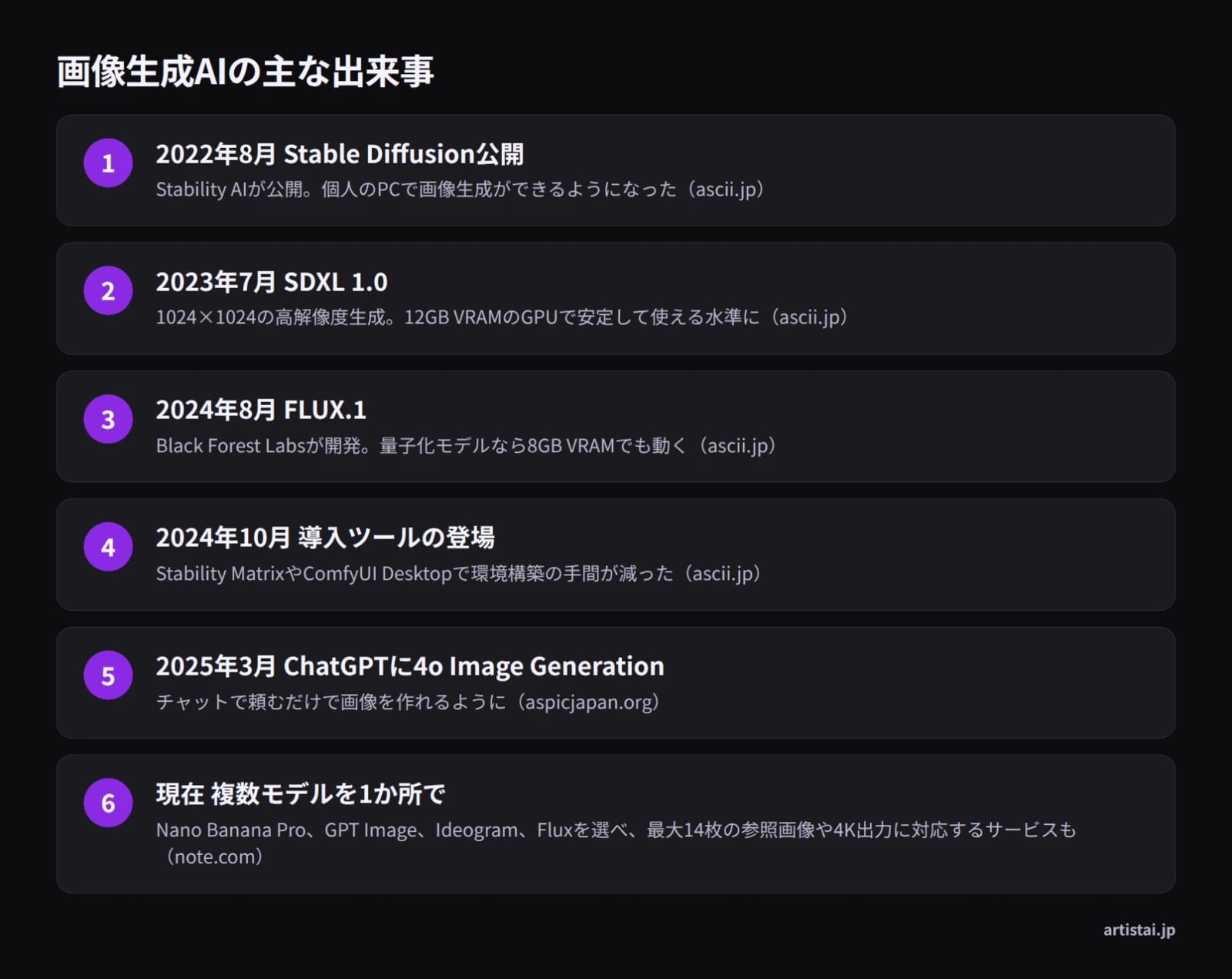Click description 1024×1024の高解像度生成

[502, 317]
